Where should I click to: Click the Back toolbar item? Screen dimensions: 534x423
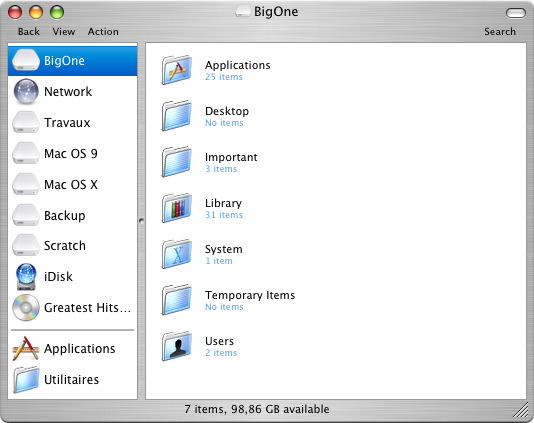(x=29, y=31)
